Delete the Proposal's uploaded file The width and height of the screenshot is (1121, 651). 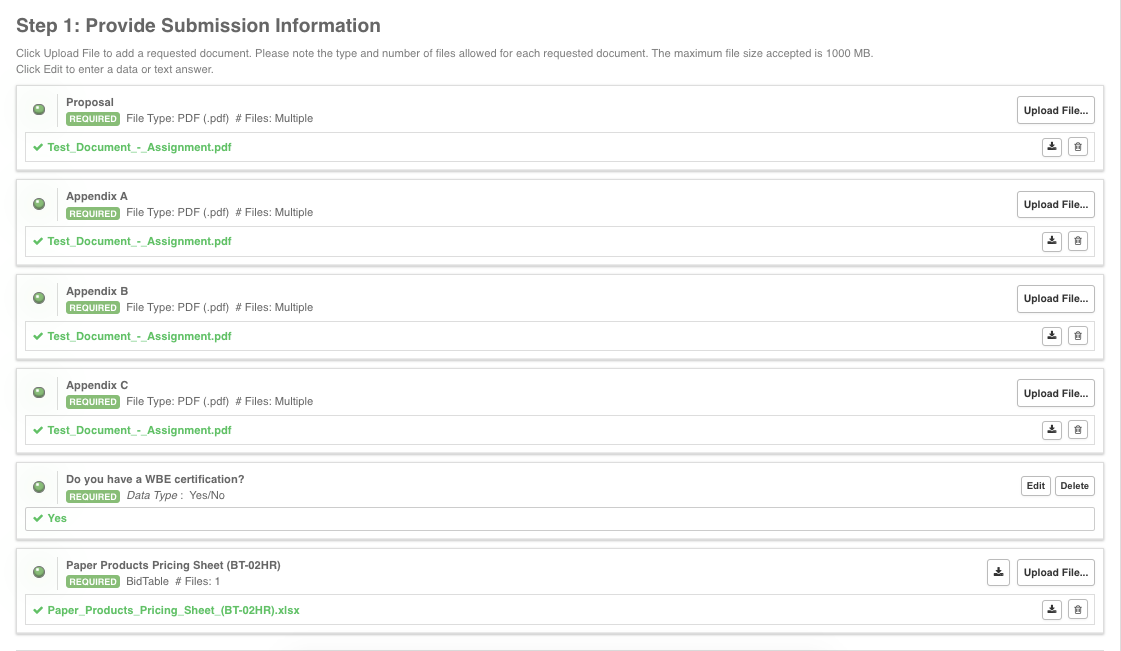pos(1077,146)
